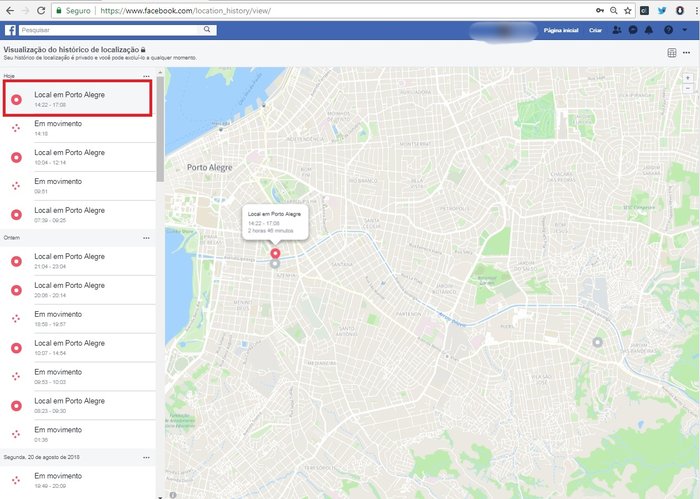This screenshot has height=499, width=700.
Task: Click the gray marker beneath the red pin
Action: [275, 264]
